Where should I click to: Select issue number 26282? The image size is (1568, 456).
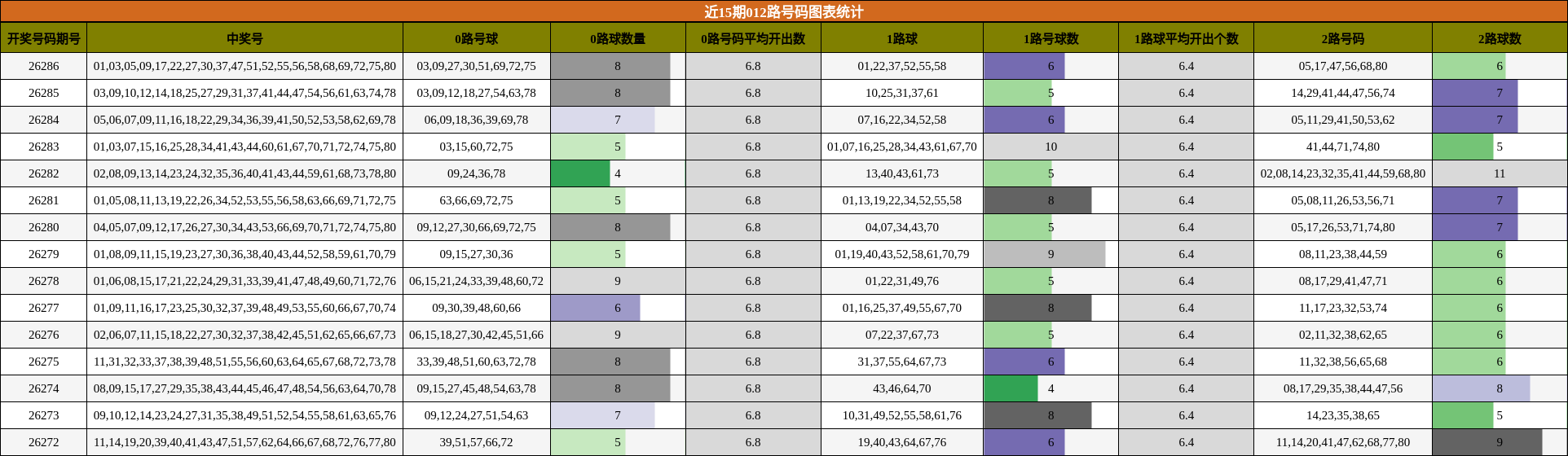tap(43, 173)
